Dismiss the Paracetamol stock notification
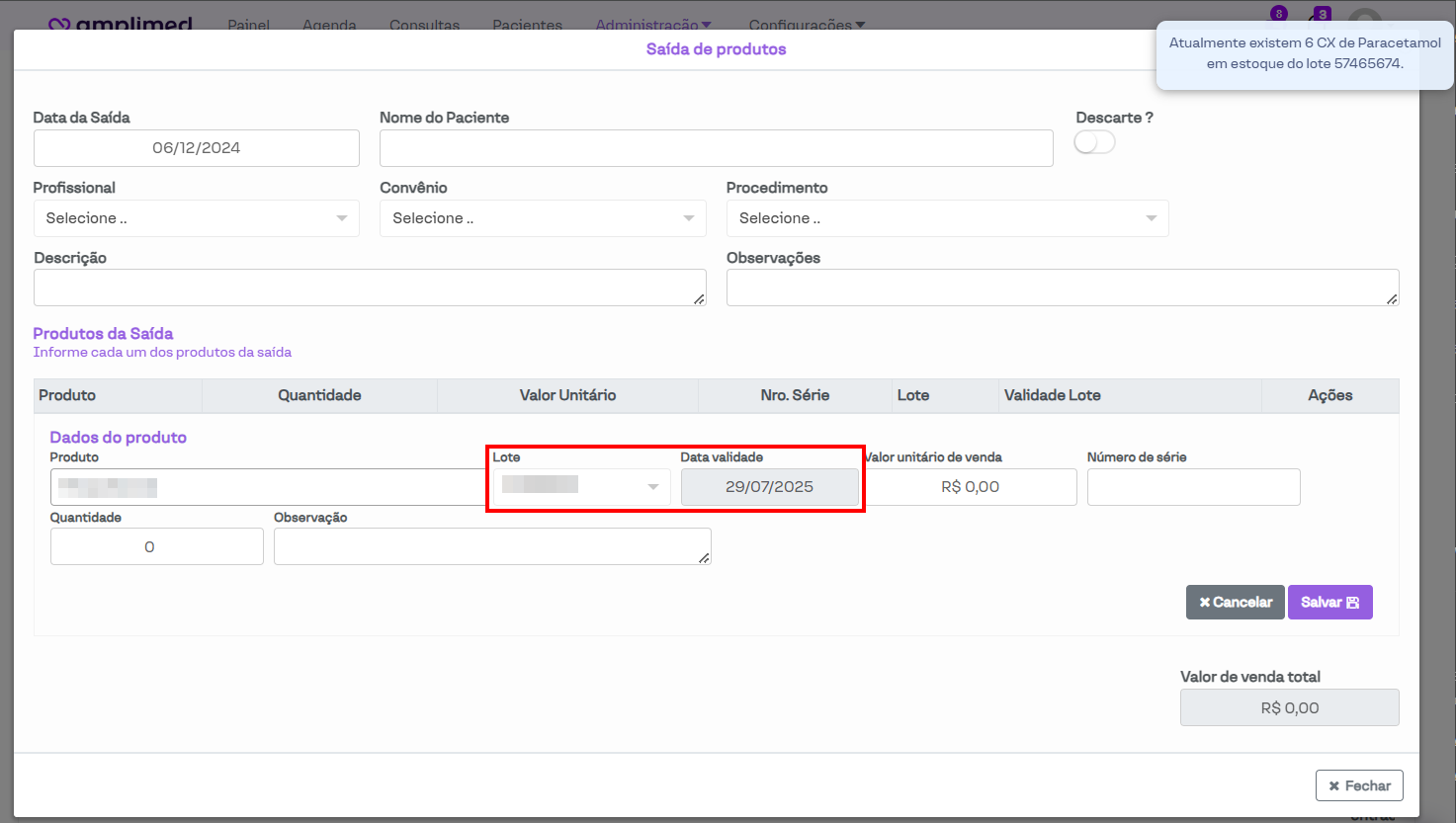The height and width of the screenshot is (823, 1456). 1304,53
